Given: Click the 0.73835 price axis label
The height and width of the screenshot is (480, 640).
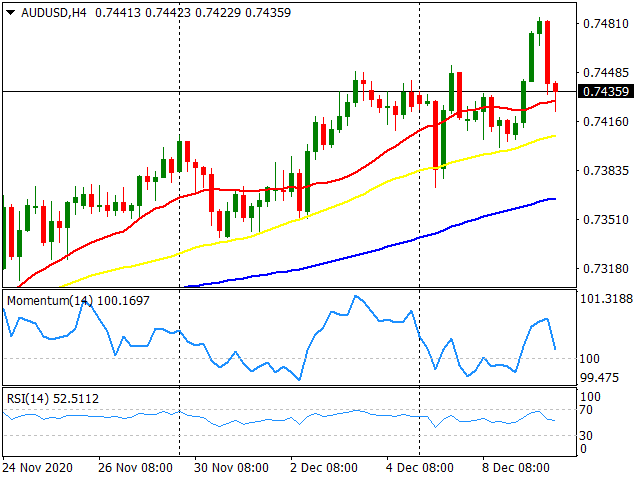Looking at the screenshot, I should (606, 171).
